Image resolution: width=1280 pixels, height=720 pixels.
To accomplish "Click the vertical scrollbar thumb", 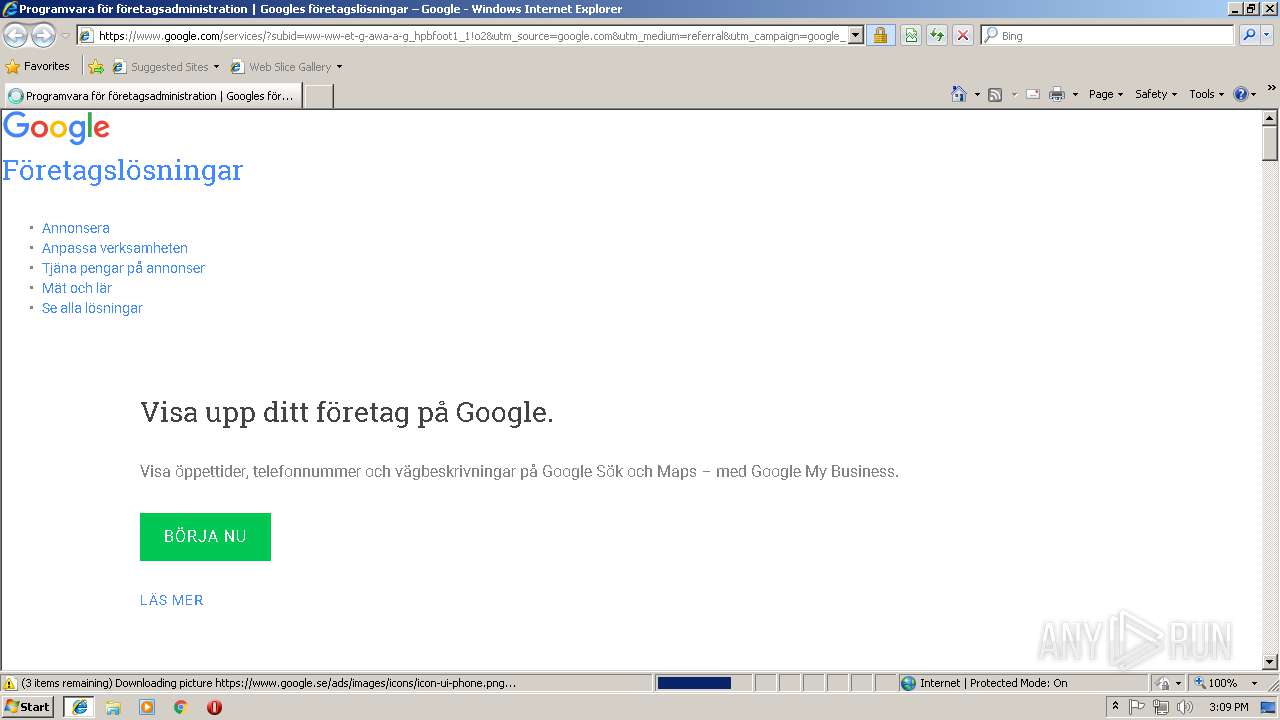I will pos(1270,144).
